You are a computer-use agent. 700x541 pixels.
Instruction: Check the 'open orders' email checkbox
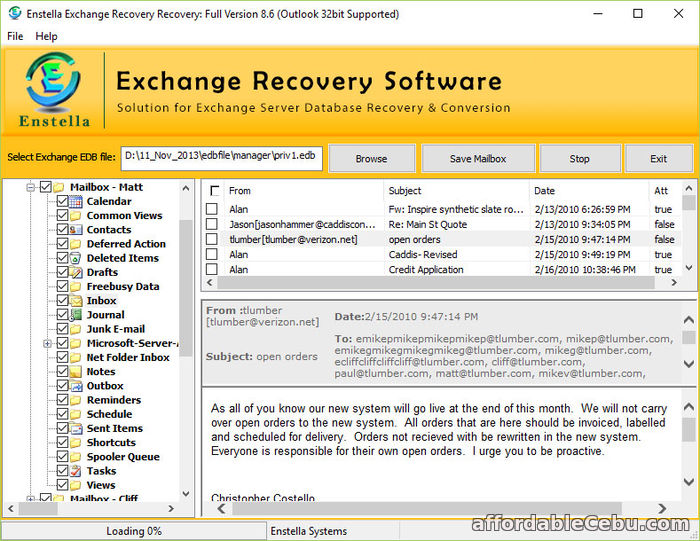[212, 239]
